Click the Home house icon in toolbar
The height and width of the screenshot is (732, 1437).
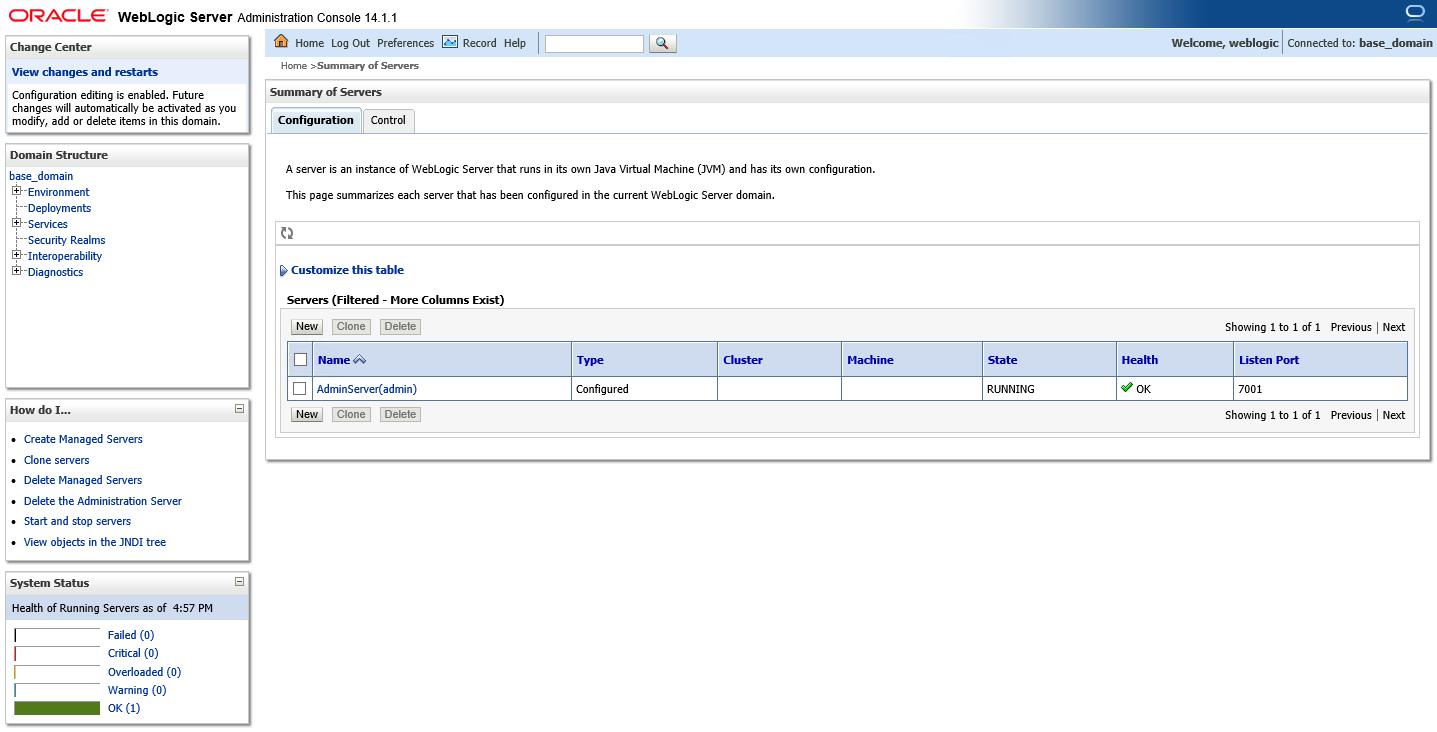(x=281, y=42)
